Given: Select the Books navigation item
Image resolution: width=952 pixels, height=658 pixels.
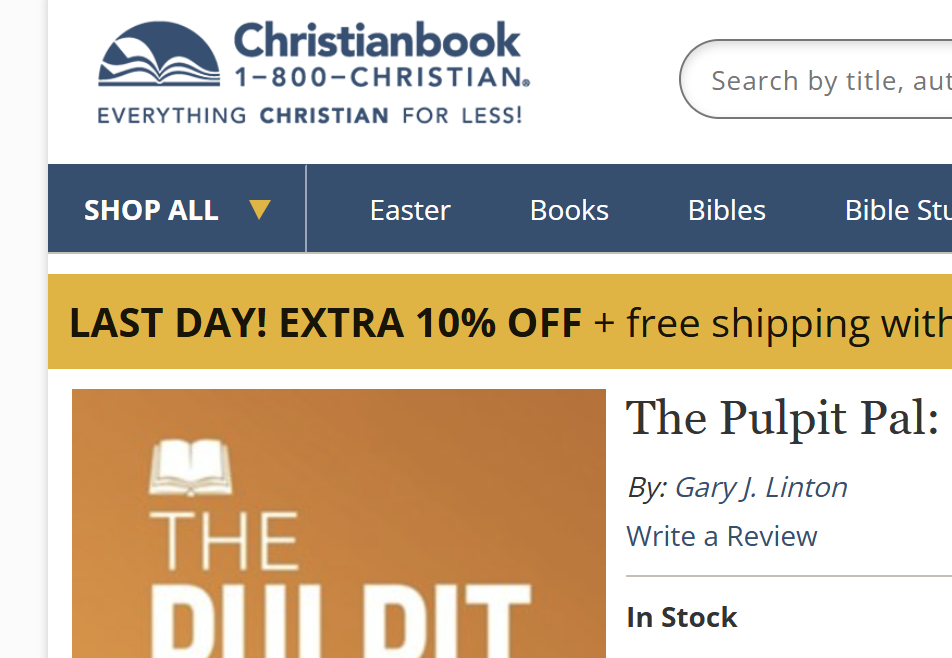Looking at the screenshot, I should pos(569,210).
